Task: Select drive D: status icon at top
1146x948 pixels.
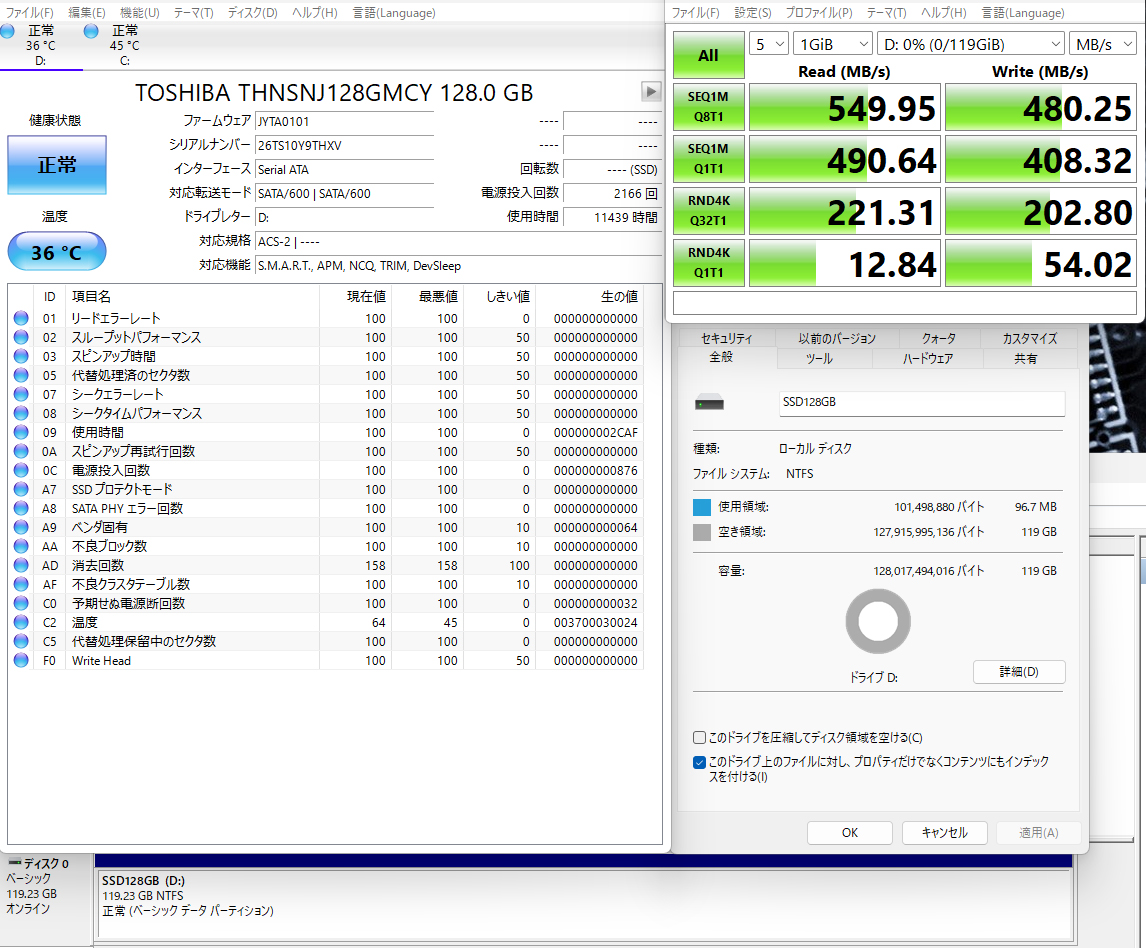Action: point(10,32)
